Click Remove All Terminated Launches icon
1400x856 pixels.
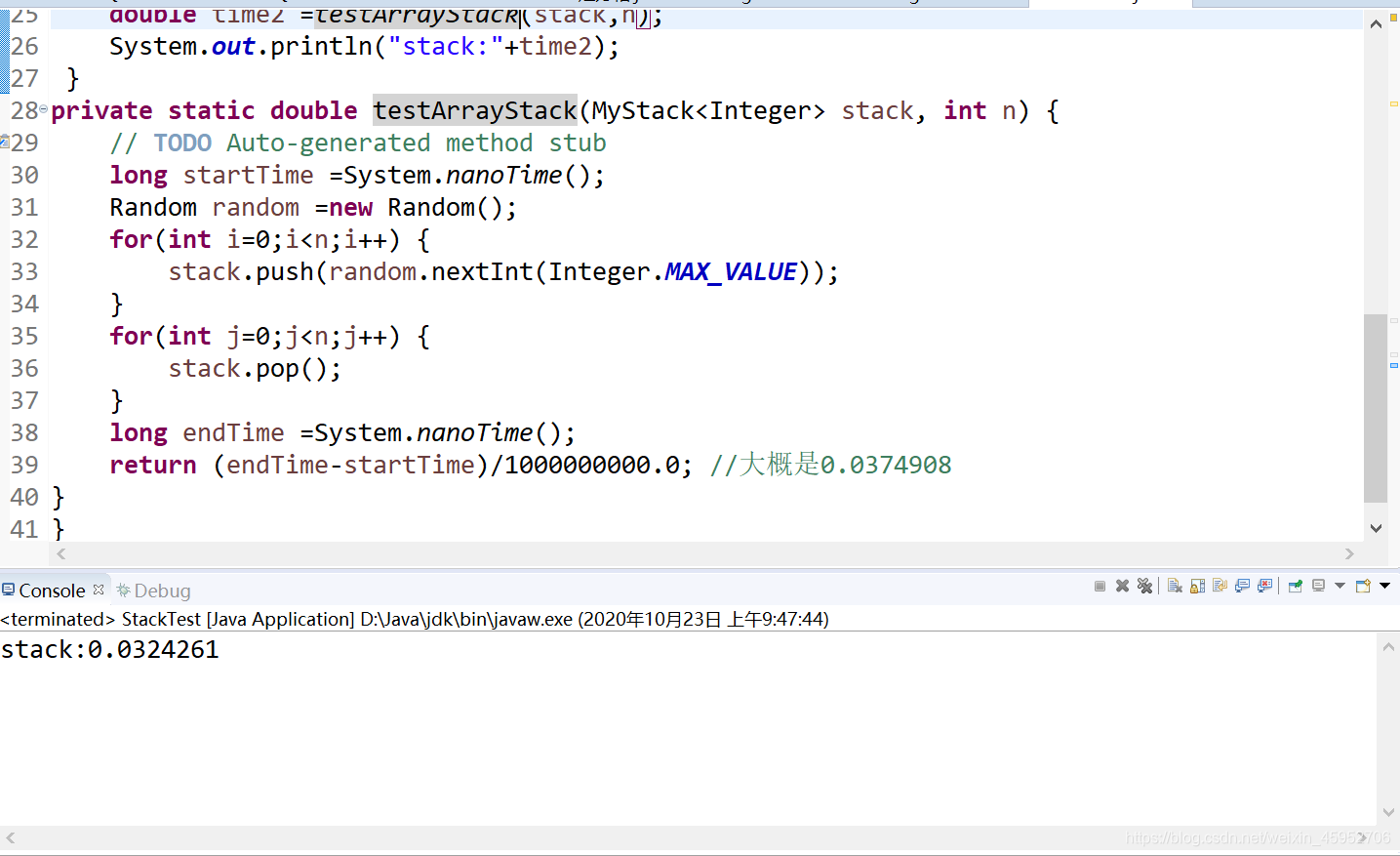pos(1144,586)
